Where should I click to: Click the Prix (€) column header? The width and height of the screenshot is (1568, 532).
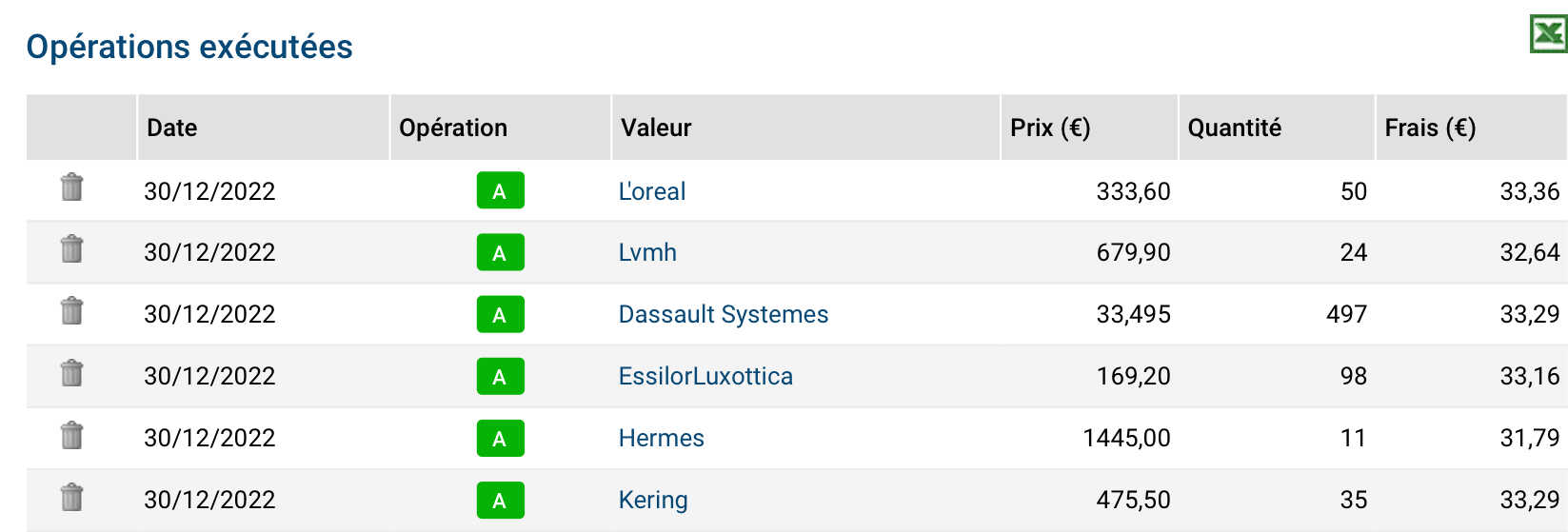click(1089, 128)
